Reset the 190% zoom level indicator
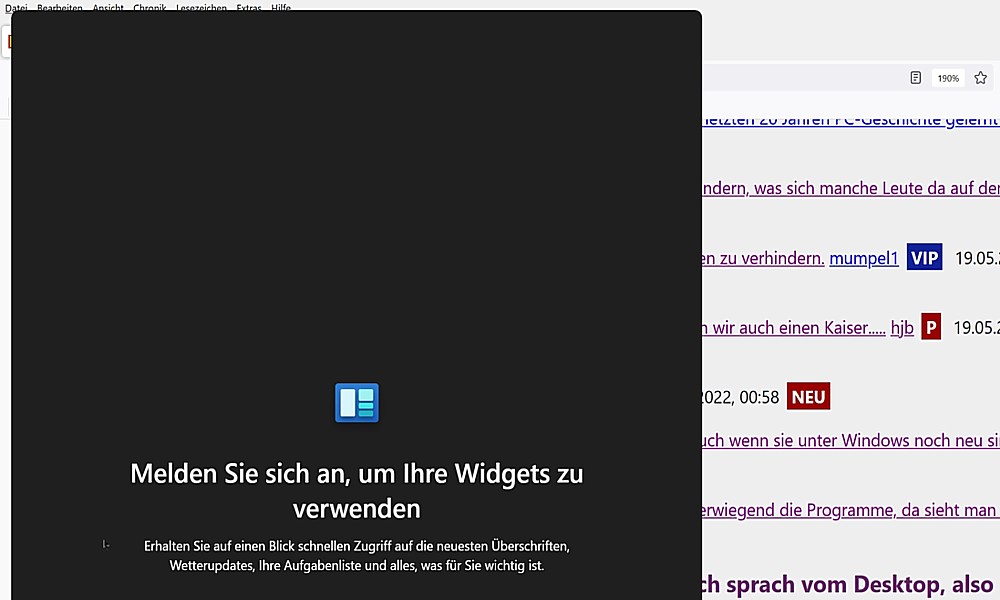1000x600 pixels. pos(948,78)
